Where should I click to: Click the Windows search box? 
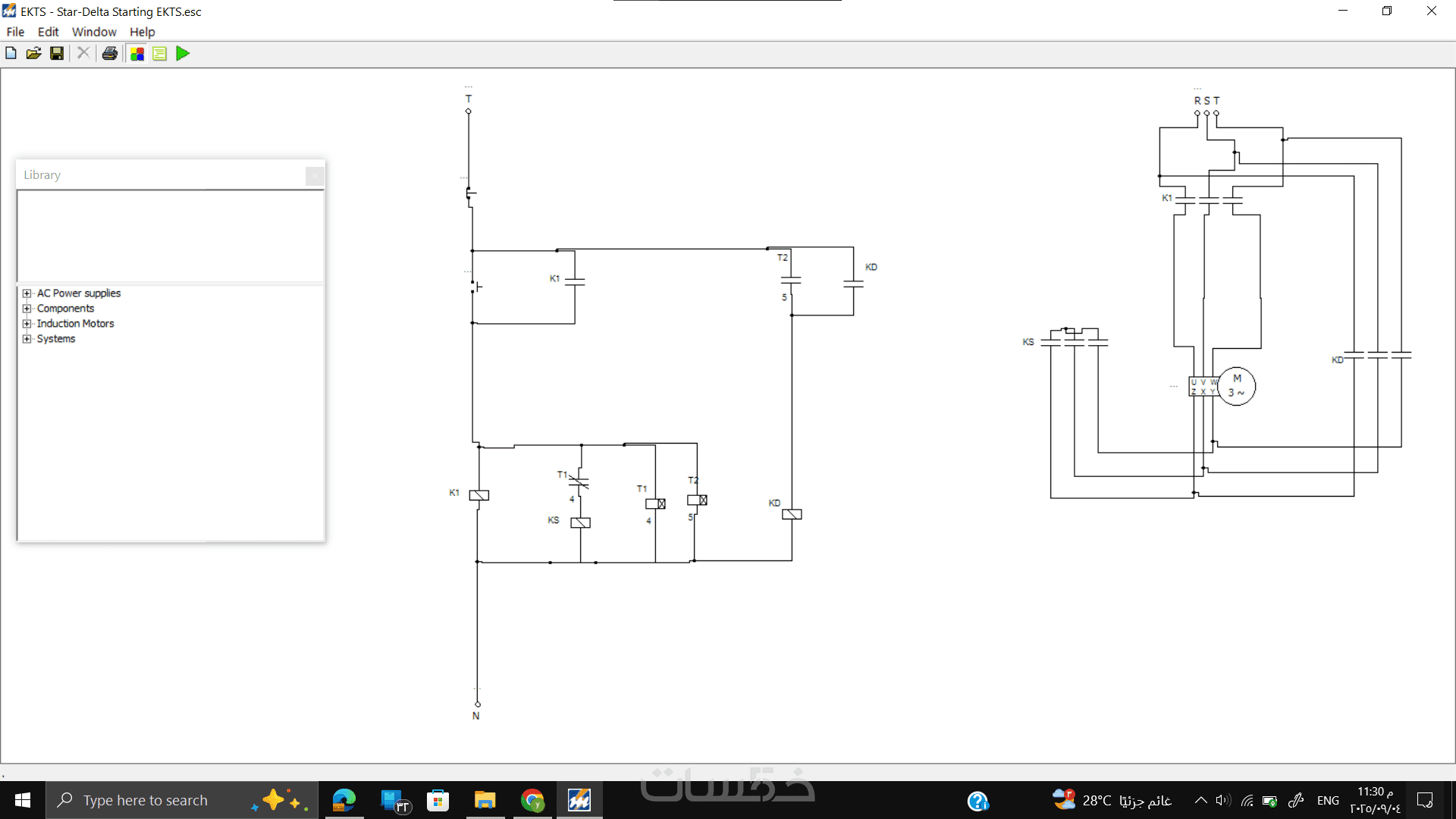click(146, 800)
